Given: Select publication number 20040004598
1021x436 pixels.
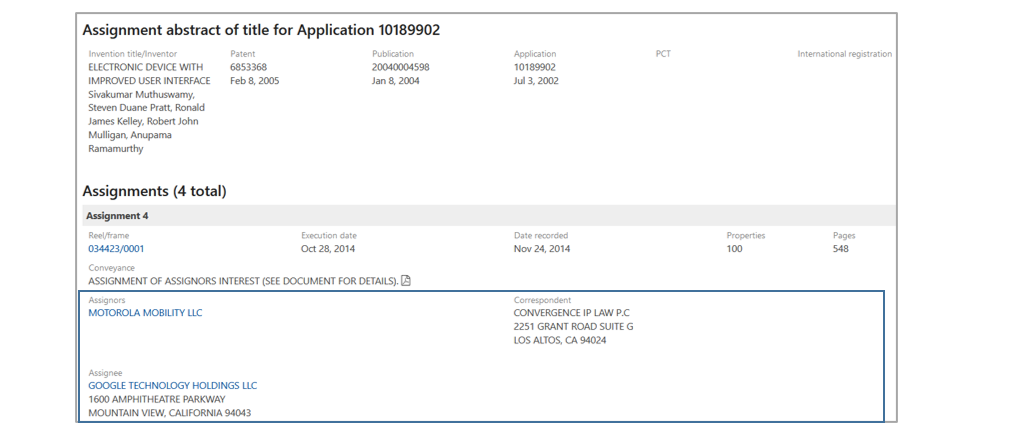Looking at the screenshot, I should [x=400, y=67].
